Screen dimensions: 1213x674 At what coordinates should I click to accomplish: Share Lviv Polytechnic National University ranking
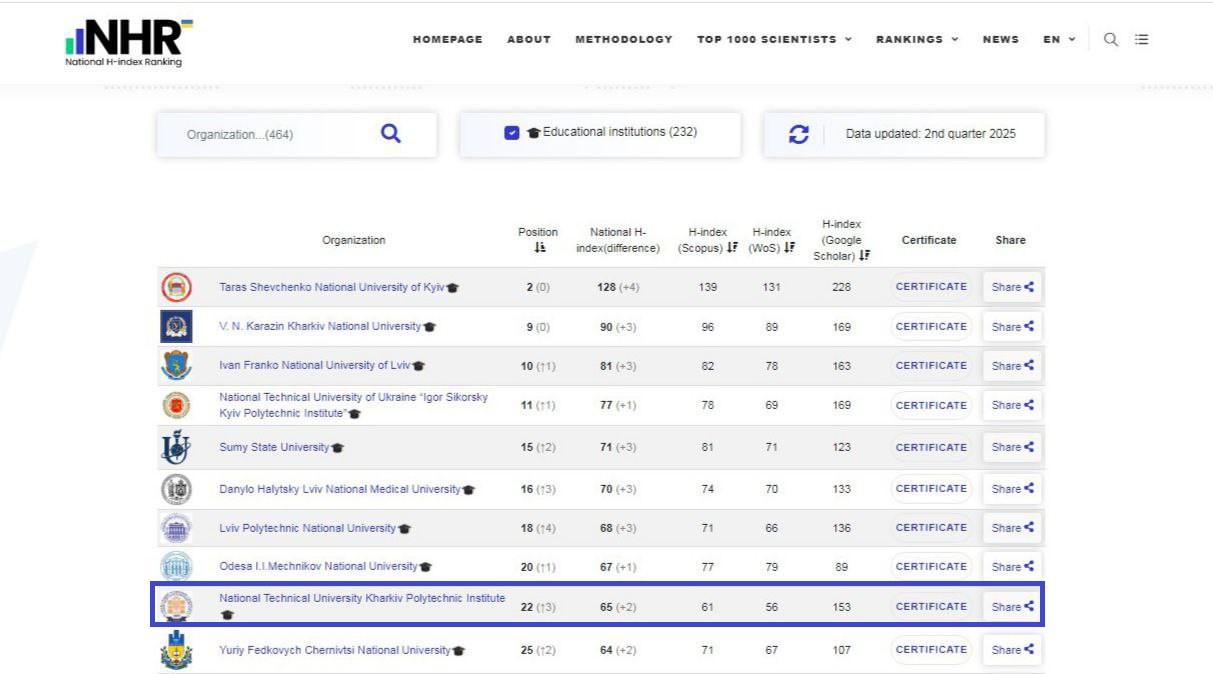click(1012, 528)
